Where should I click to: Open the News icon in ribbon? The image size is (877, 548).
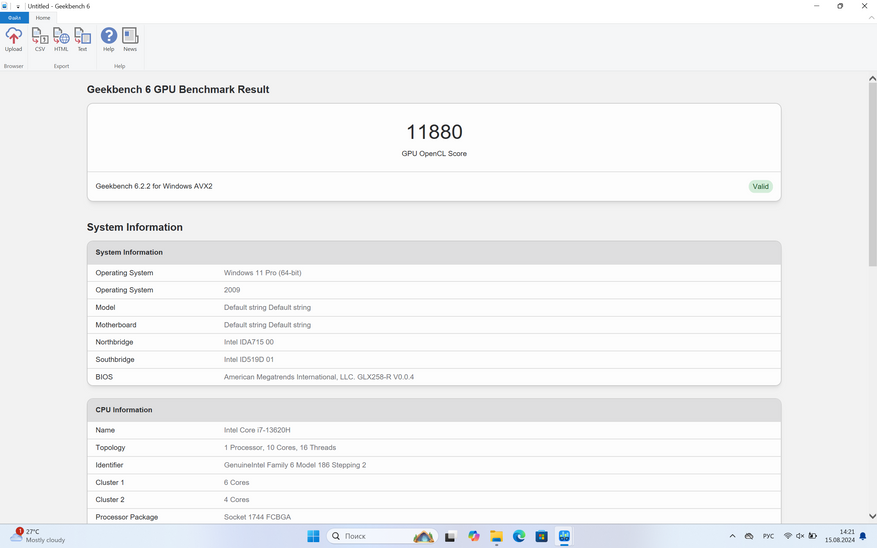[x=130, y=39]
